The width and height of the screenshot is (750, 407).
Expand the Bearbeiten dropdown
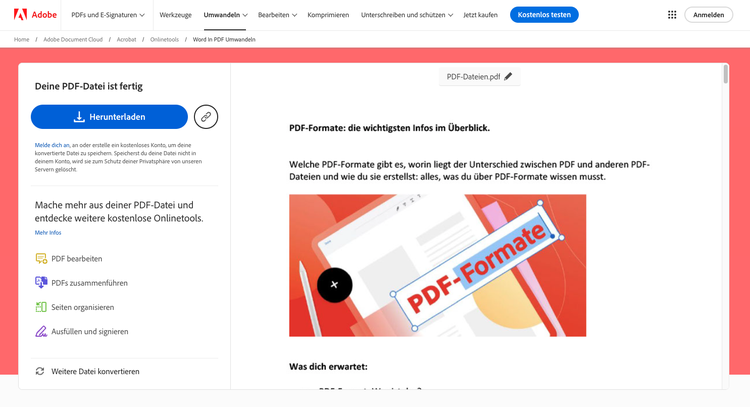277,15
